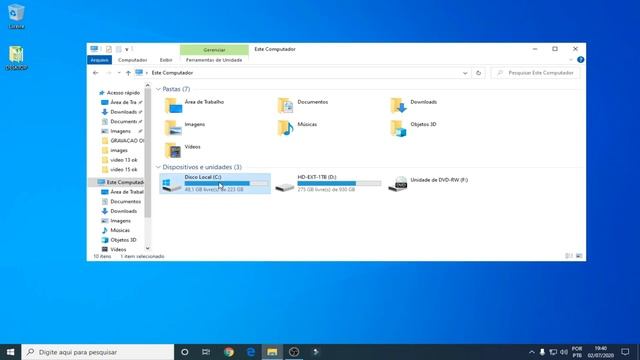Viewport: 640px width, 360px height.
Task: Open the recent locations dropdown arrow
Action: point(119,73)
